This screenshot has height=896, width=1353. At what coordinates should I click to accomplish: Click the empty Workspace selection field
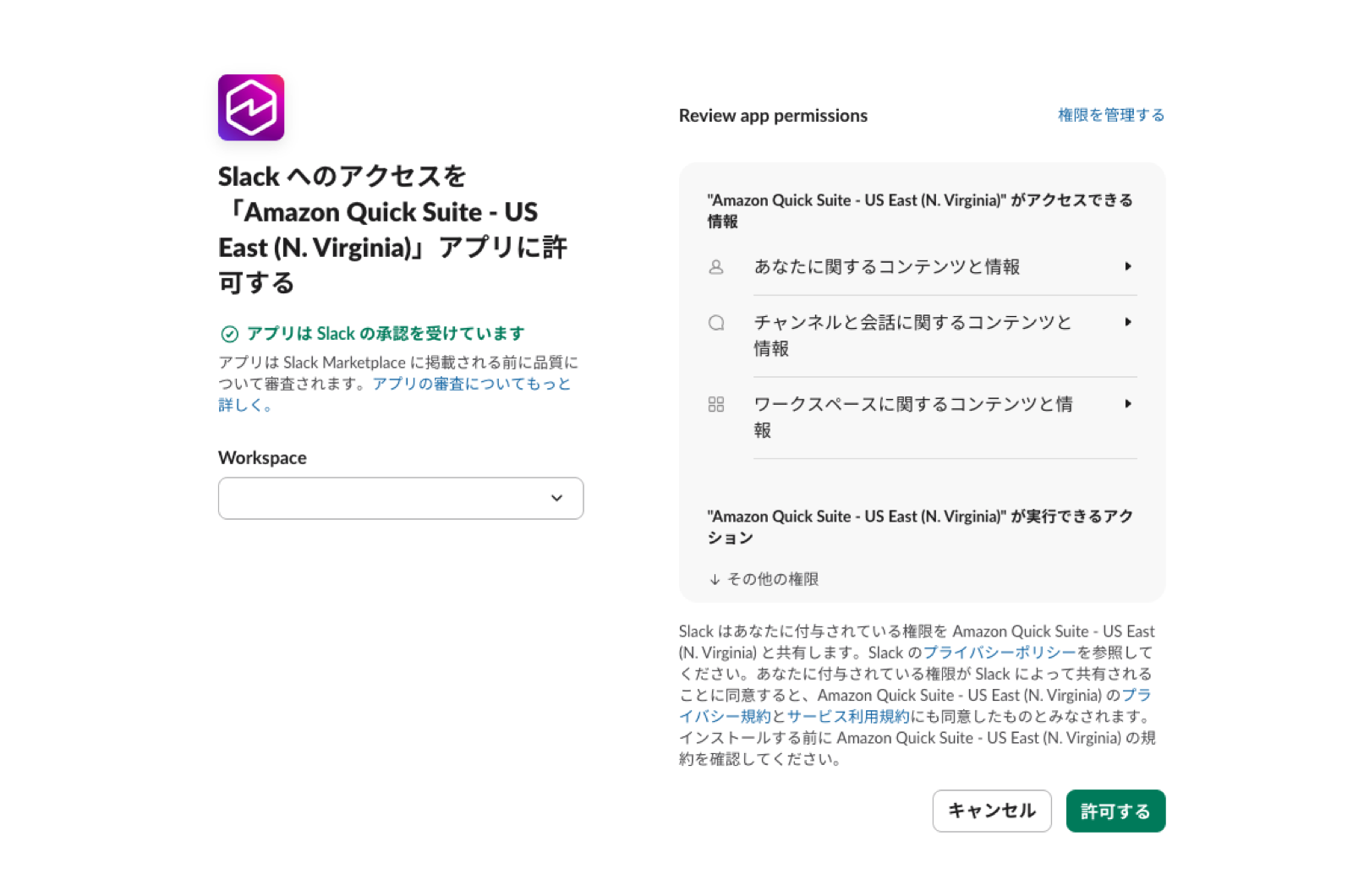401,498
